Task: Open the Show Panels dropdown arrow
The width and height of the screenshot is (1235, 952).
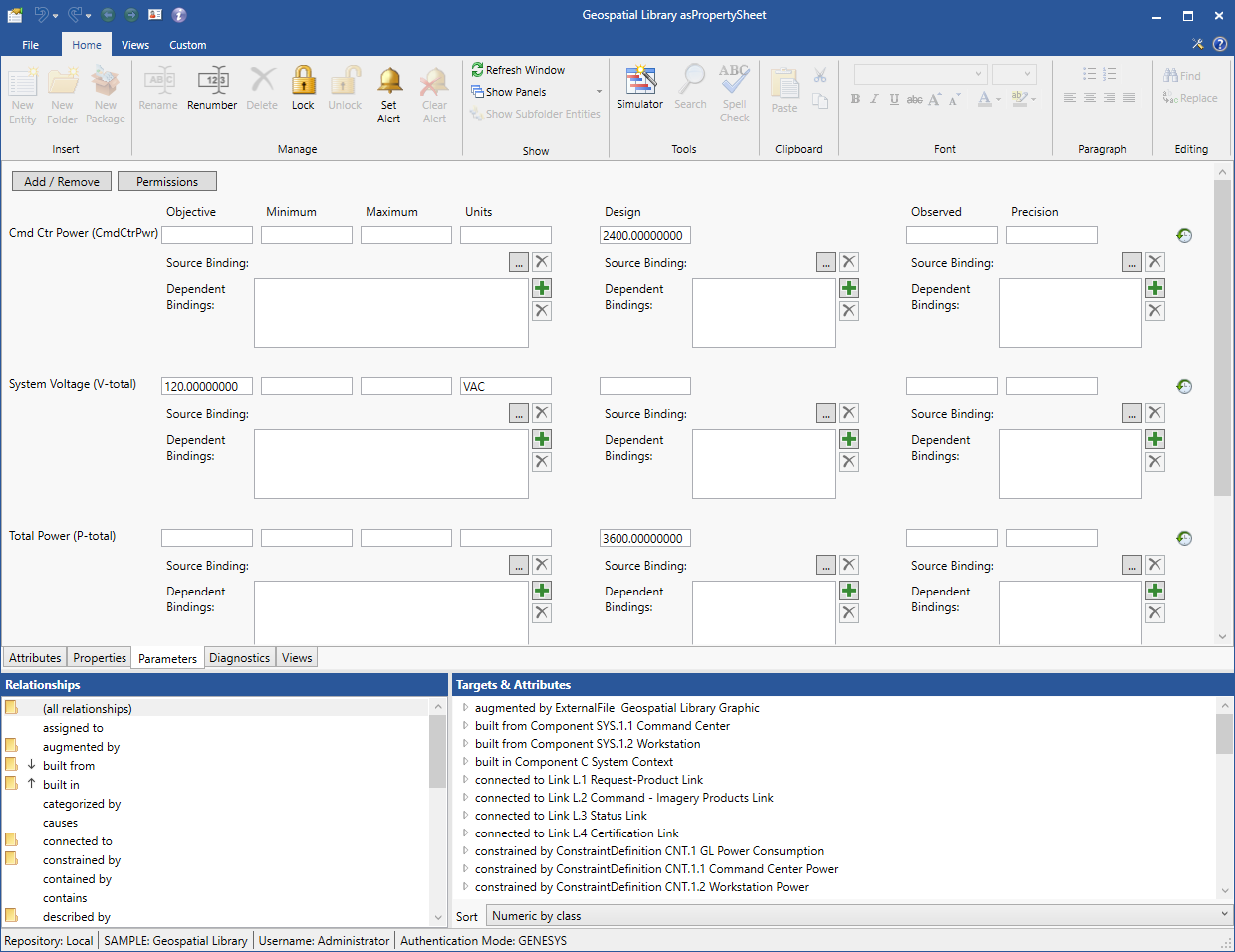Action: coord(599,92)
